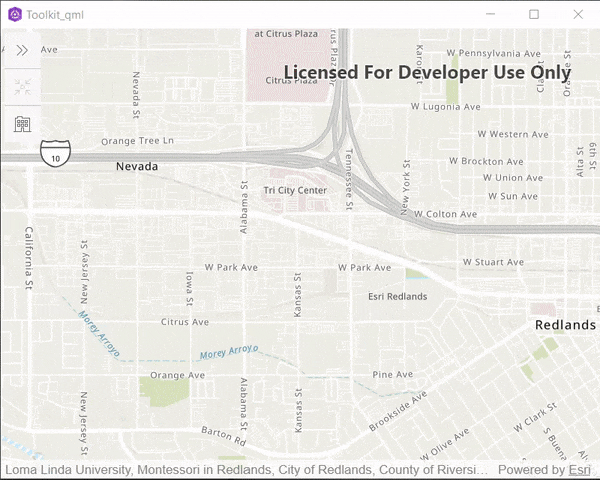Expand the floor filter panel with the double chevron
Image resolution: width=600 pixels, height=480 pixels.
pos(21,50)
